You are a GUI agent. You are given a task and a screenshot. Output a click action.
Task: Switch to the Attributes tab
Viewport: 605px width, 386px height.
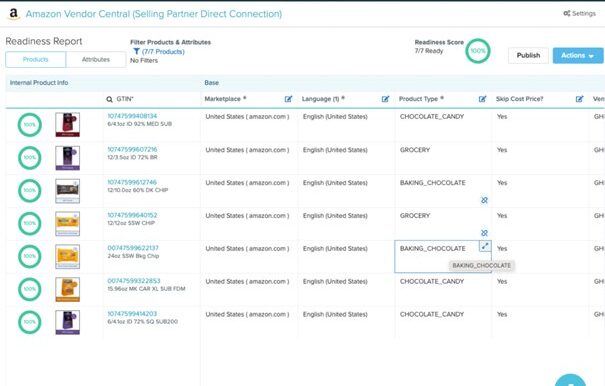pyautogui.click(x=96, y=59)
